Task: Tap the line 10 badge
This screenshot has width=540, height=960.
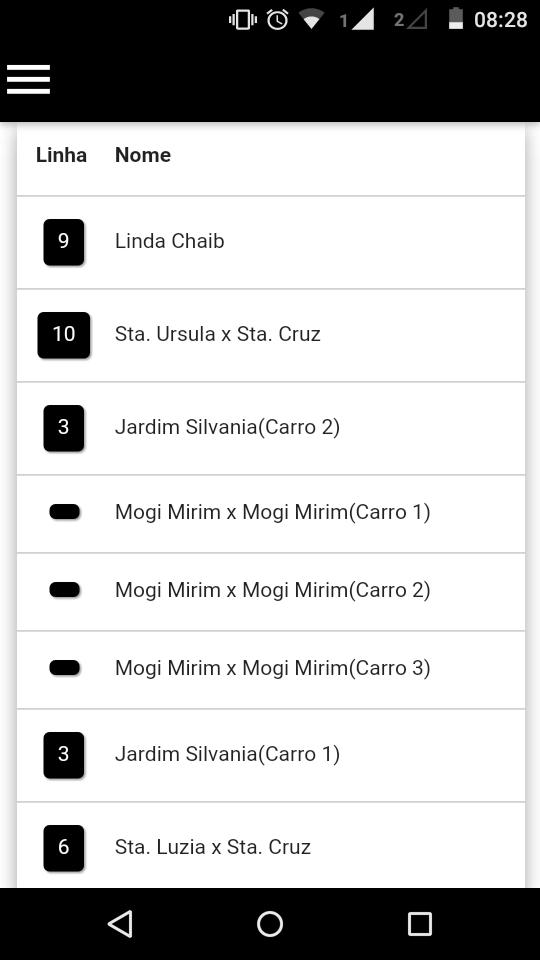Action: pos(64,335)
